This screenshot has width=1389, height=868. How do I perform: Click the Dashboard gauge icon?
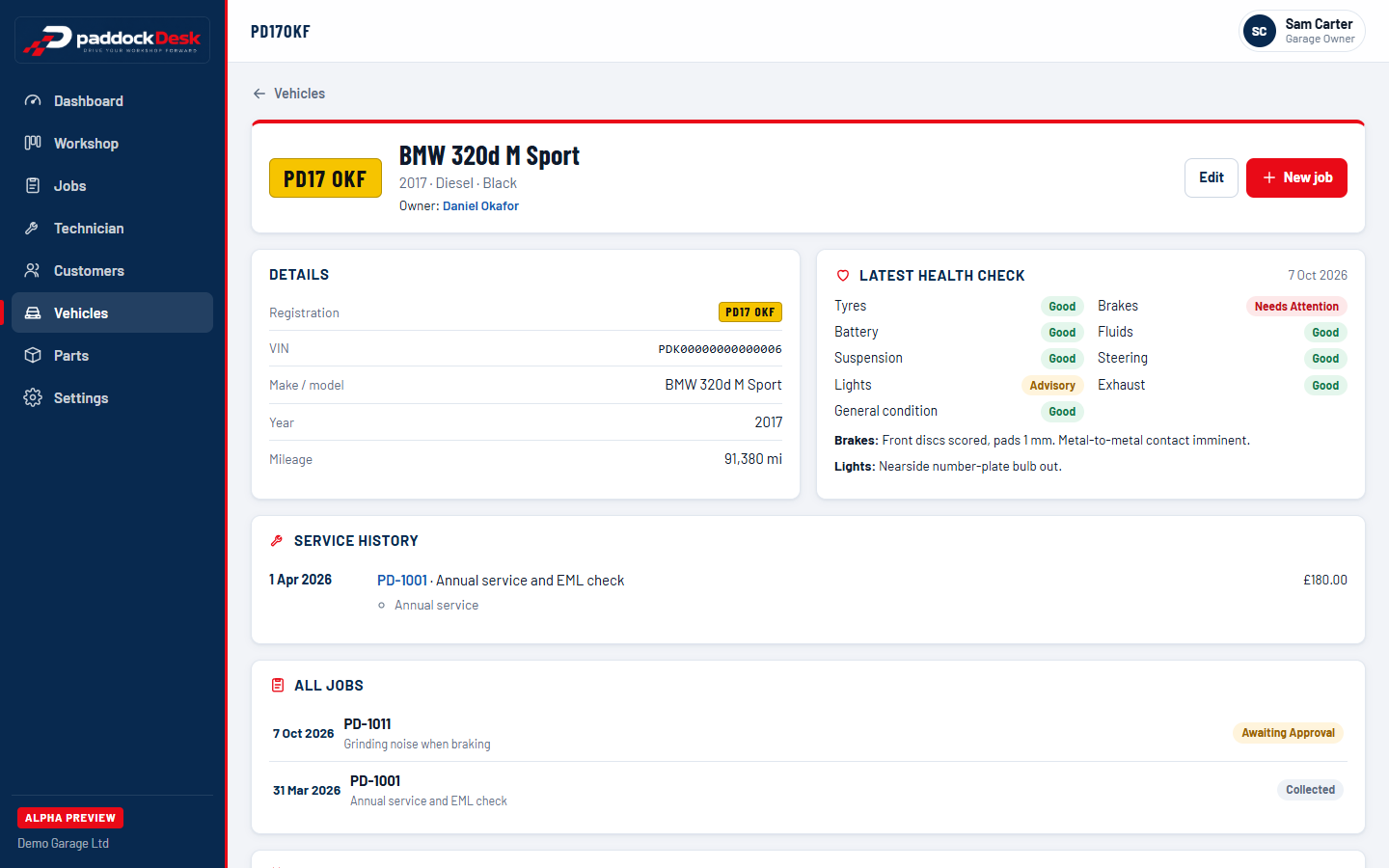pyautogui.click(x=33, y=101)
